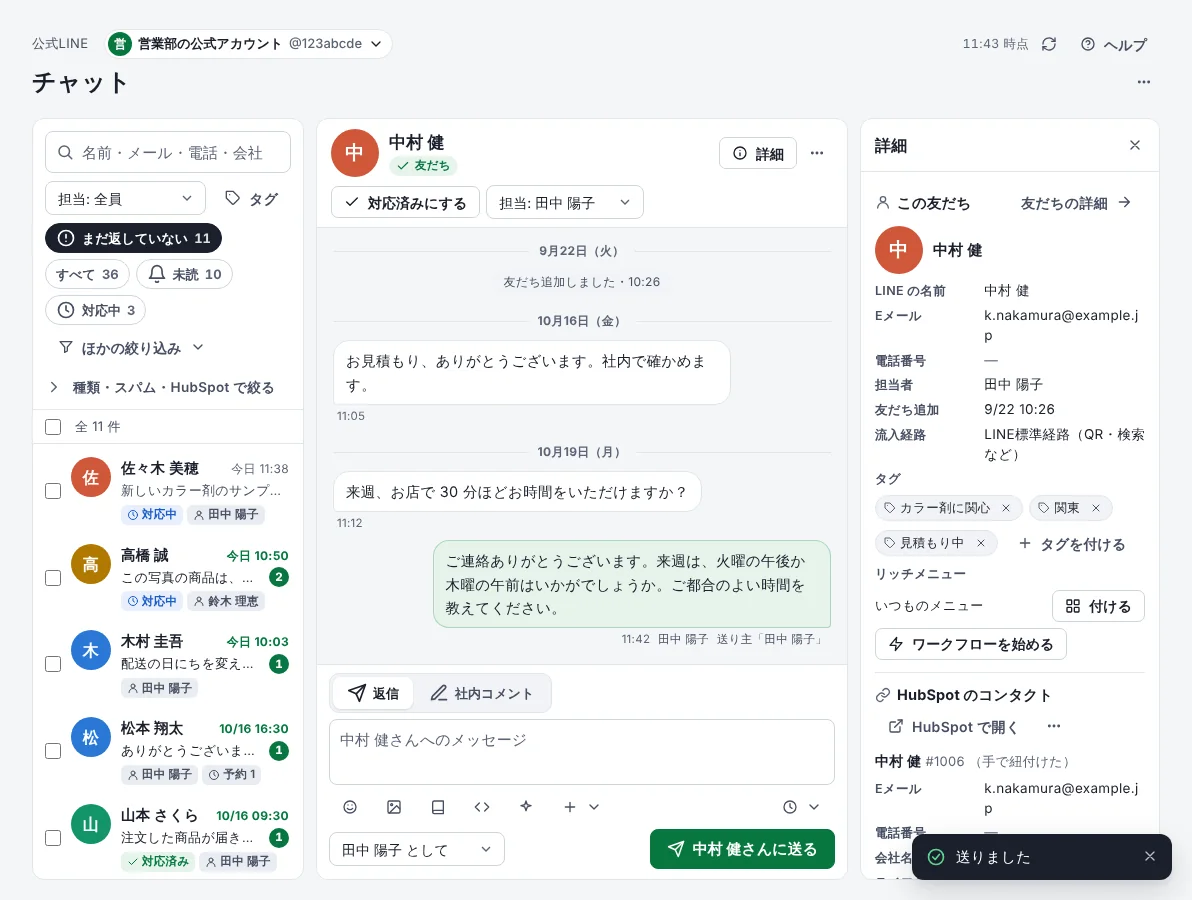
Task: Open 友だちの詳細 link
Action: [1076, 203]
